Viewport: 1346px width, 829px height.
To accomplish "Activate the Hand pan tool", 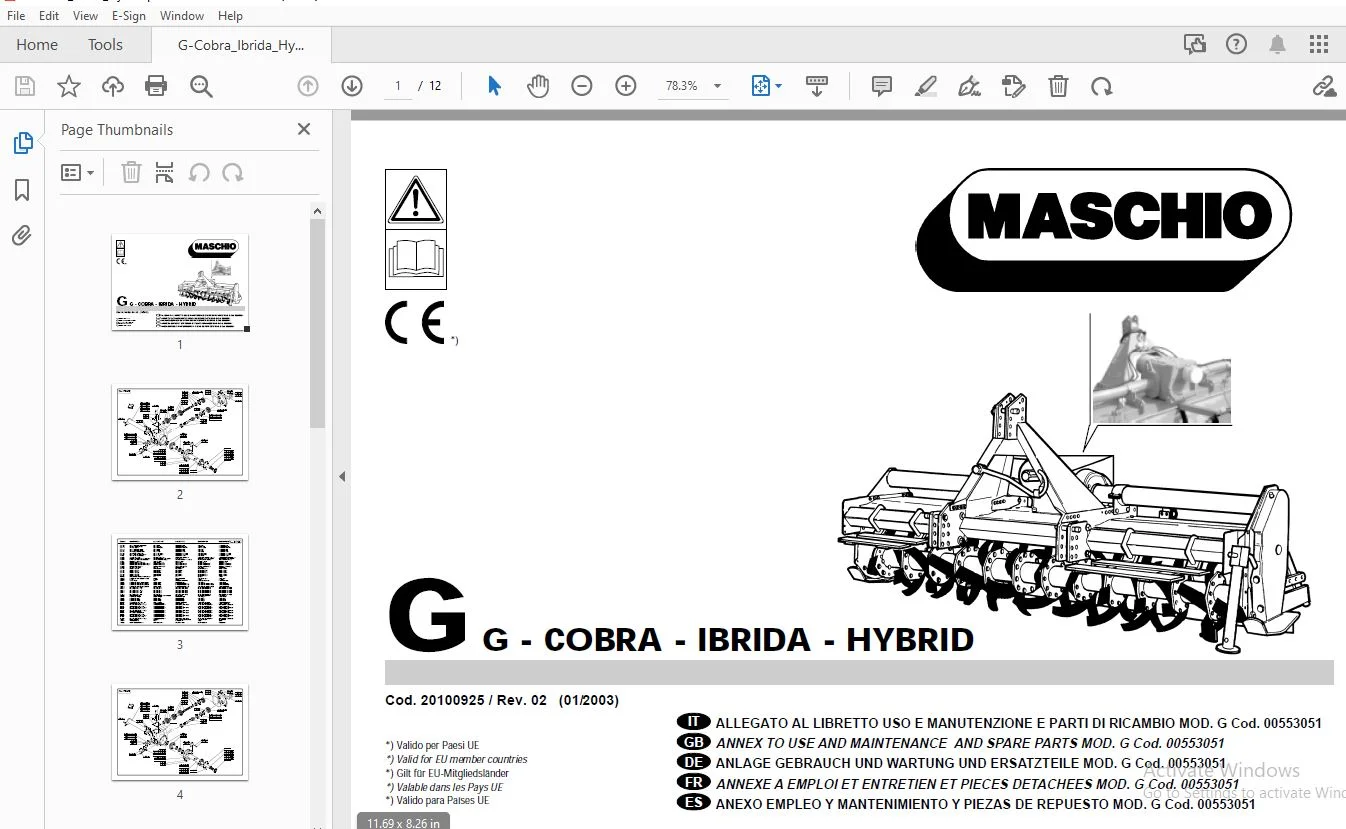I will [x=538, y=86].
